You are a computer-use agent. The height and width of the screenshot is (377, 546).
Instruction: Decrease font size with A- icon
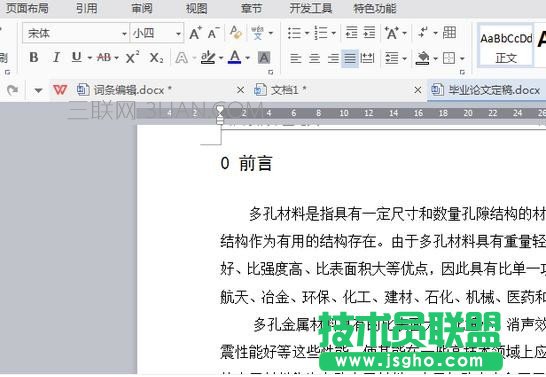[x=213, y=33]
